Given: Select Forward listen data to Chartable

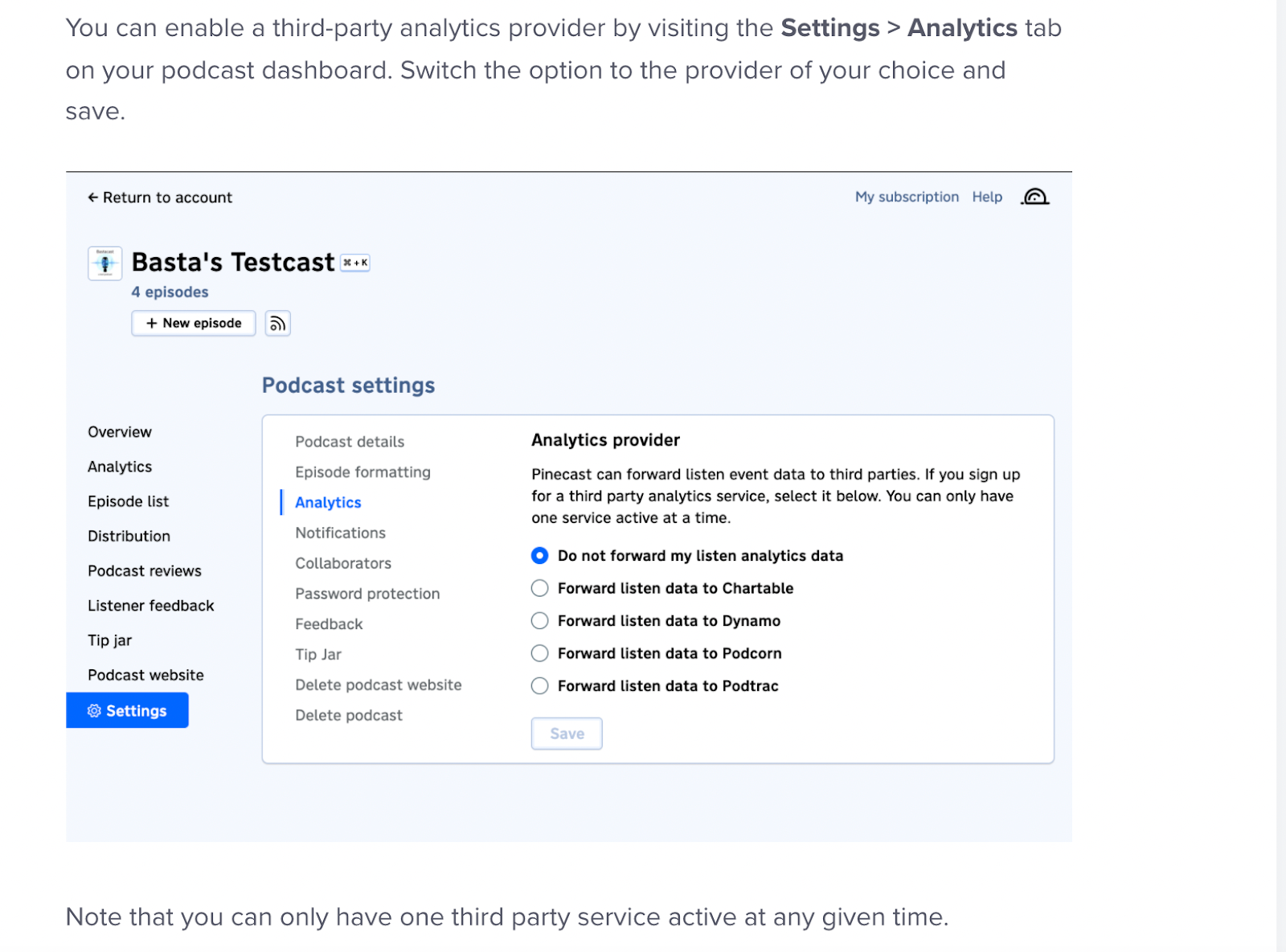Looking at the screenshot, I should (x=540, y=589).
